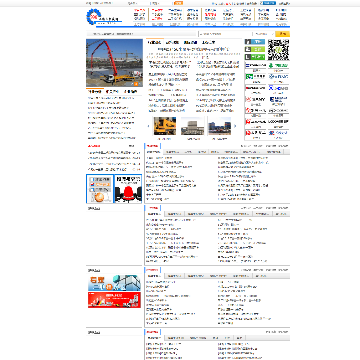Viewport: 360px width, 360px height.
Task: Select the orange slide indicator on pump truck photo
Action: pos(136,84)
